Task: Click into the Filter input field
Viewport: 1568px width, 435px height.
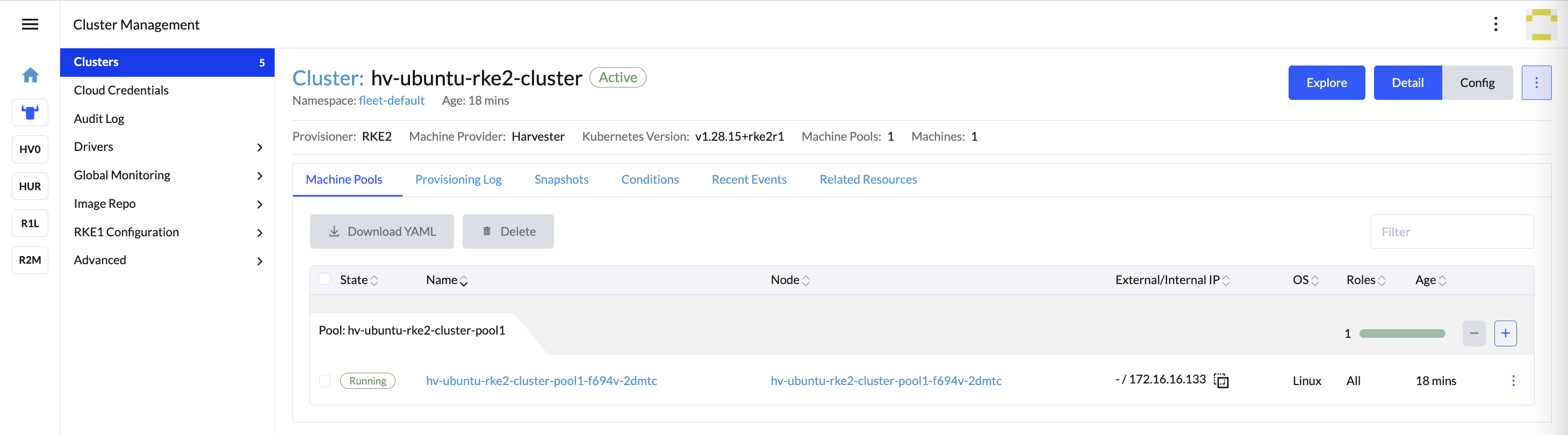Action: point(1451,232)
